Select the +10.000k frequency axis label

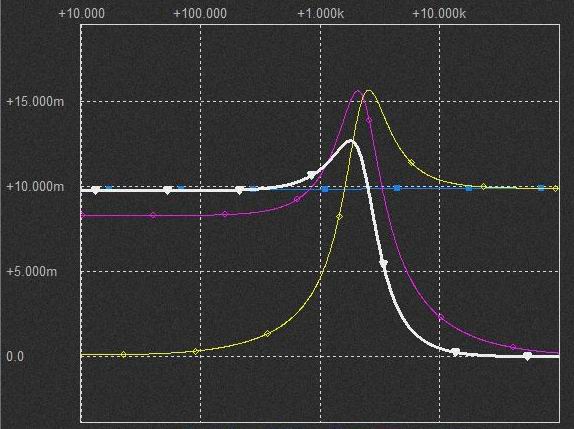click(x=439, y=14)
